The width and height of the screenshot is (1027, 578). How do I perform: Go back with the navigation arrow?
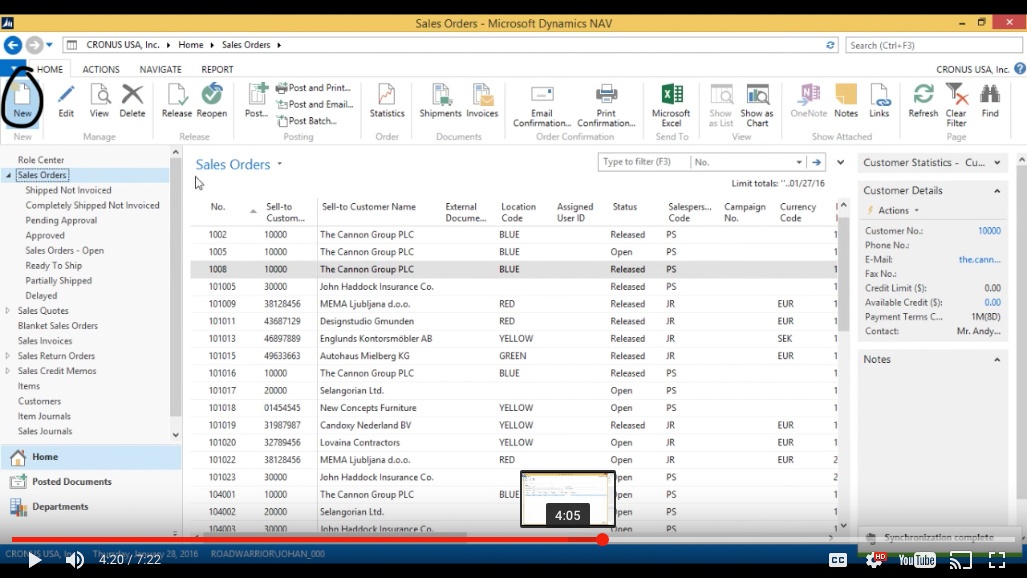[12, 45]
